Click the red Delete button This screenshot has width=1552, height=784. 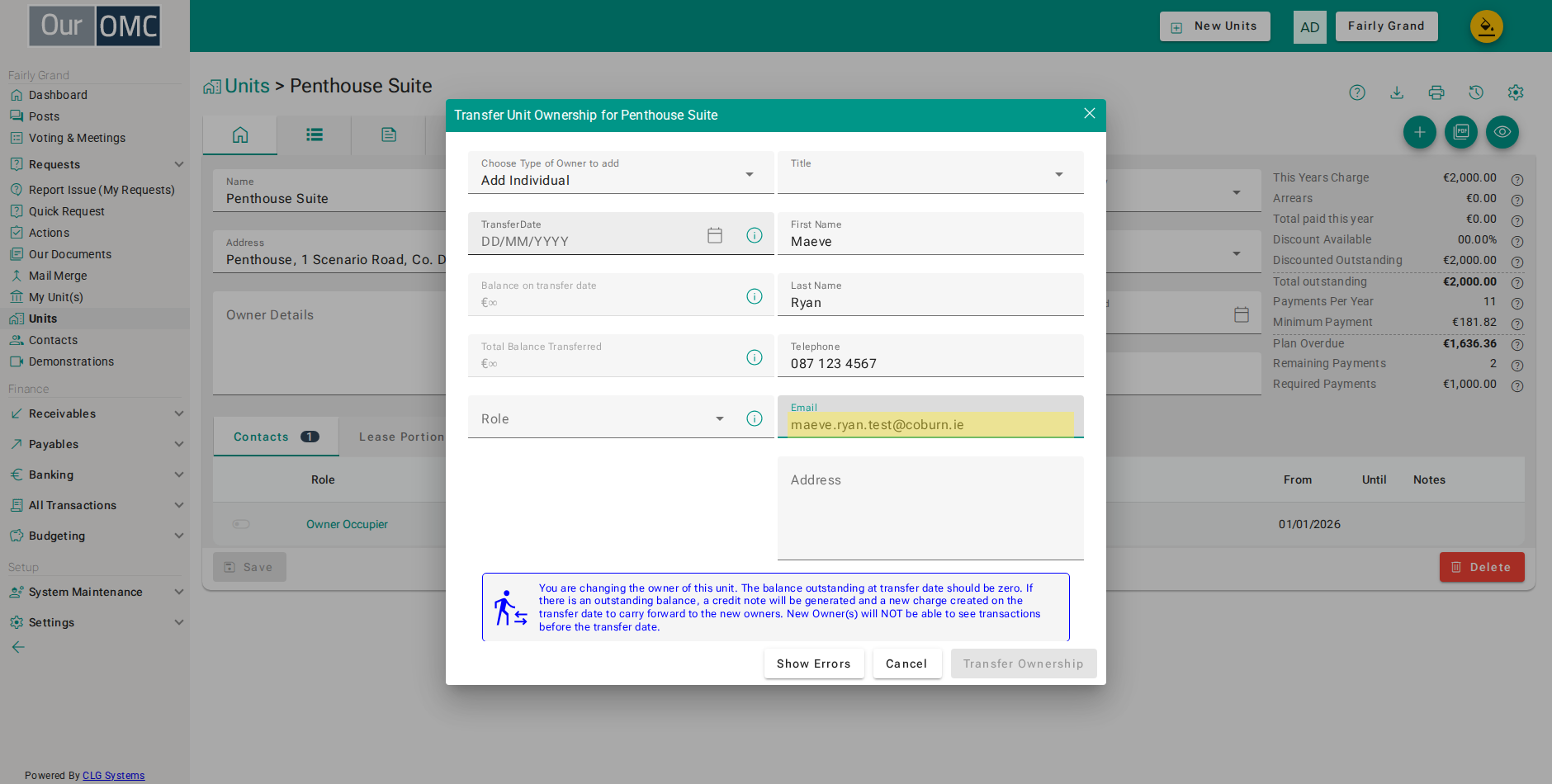(1482, 567)
